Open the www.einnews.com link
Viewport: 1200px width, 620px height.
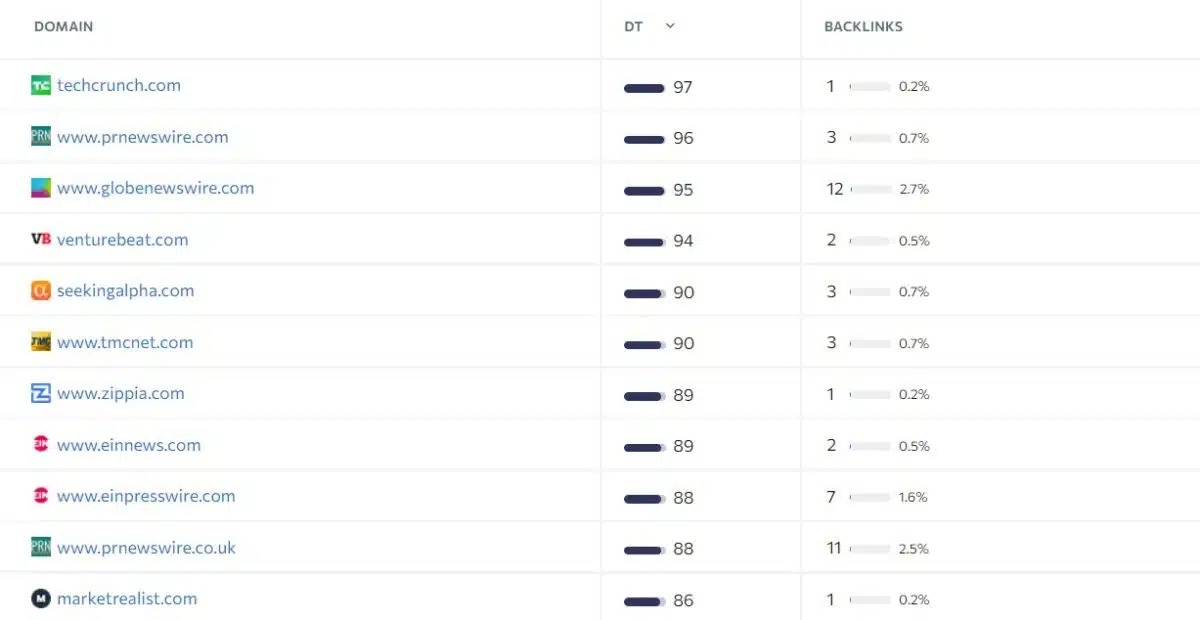coord(129,445)
